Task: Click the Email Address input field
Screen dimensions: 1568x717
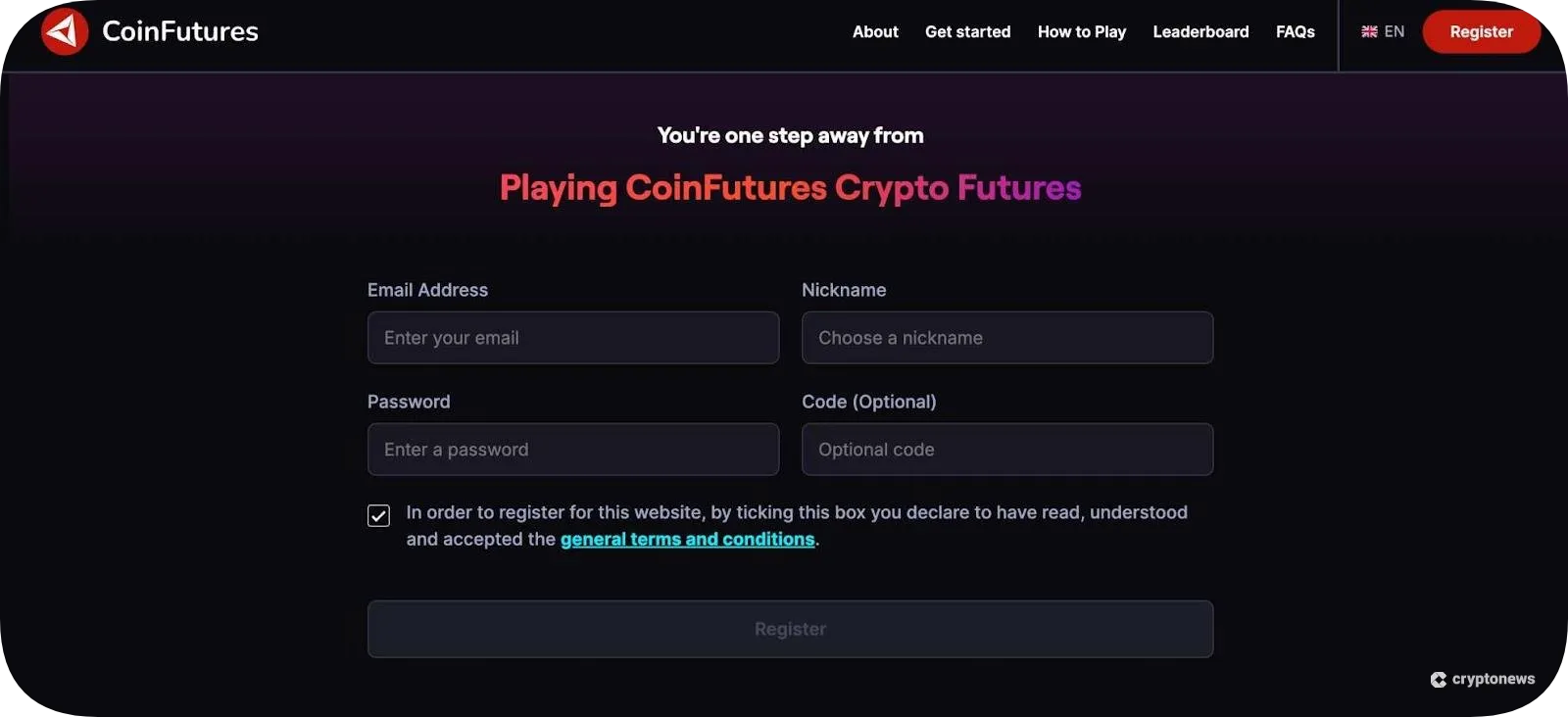Action: point(572,337)
